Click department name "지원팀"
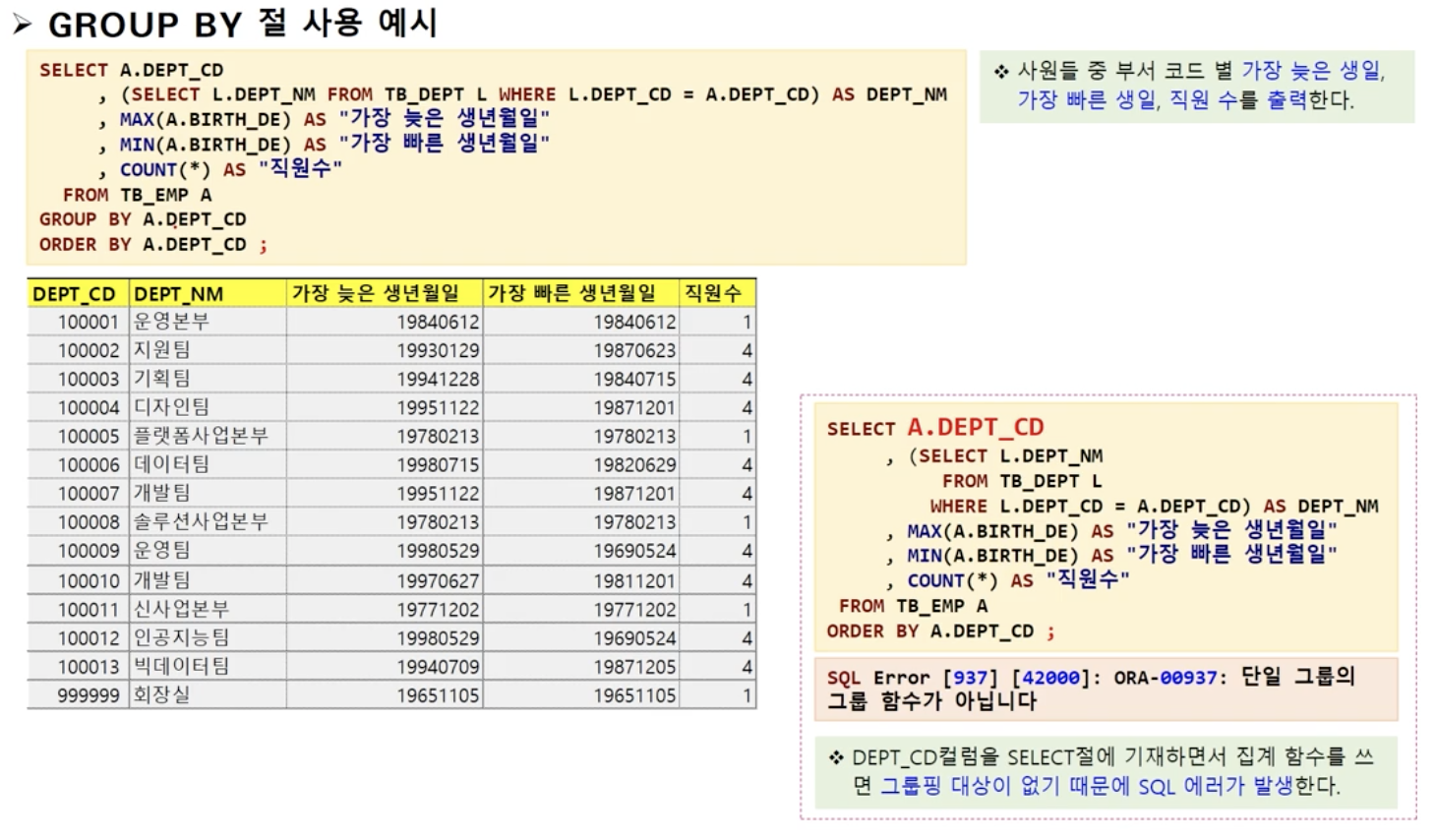Screen dimensions: 1436x840 click(162, 349)
